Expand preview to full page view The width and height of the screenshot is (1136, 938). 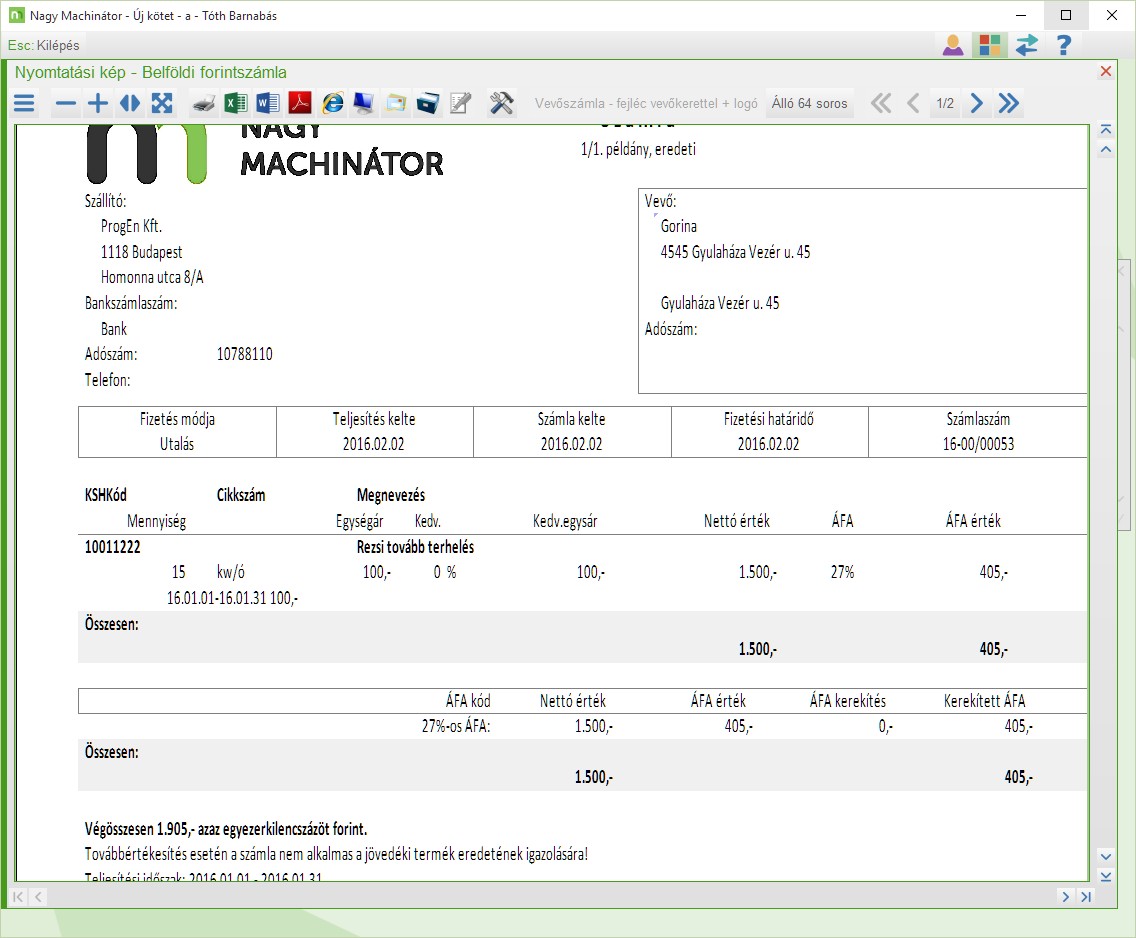pos(162,103)
